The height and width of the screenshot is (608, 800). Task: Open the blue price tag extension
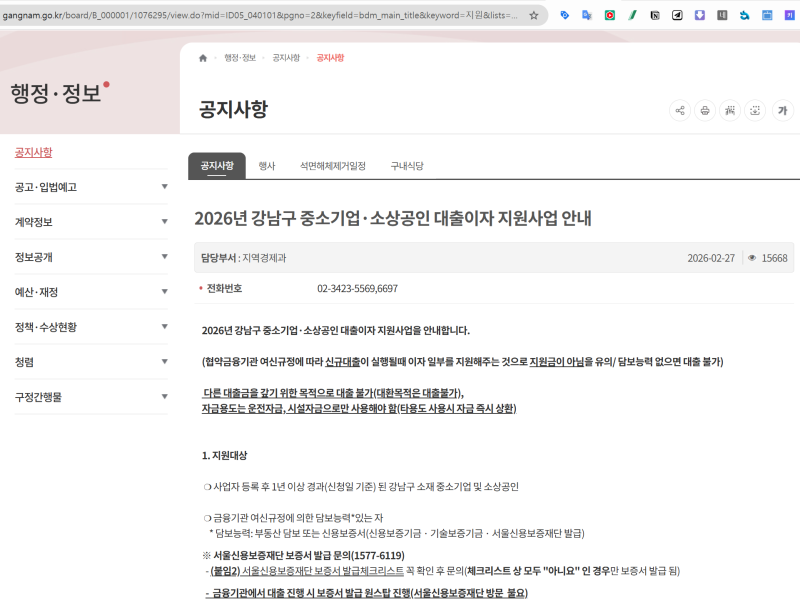pyautogui.click(x=564, y=15)
